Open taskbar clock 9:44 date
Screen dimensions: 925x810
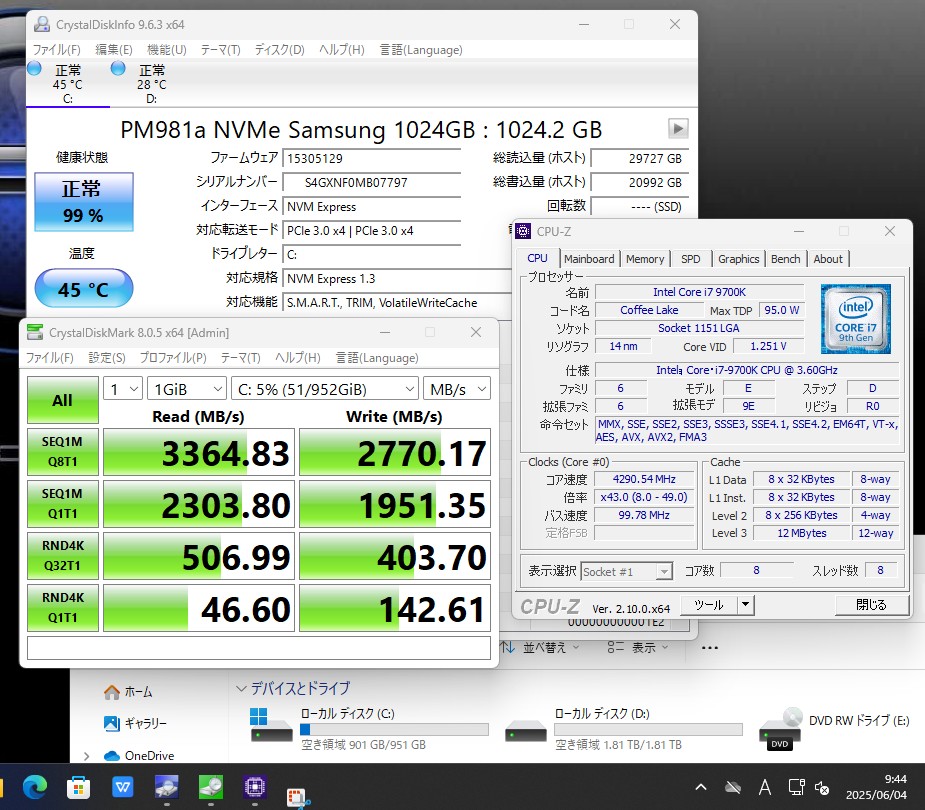coord(876,787)
